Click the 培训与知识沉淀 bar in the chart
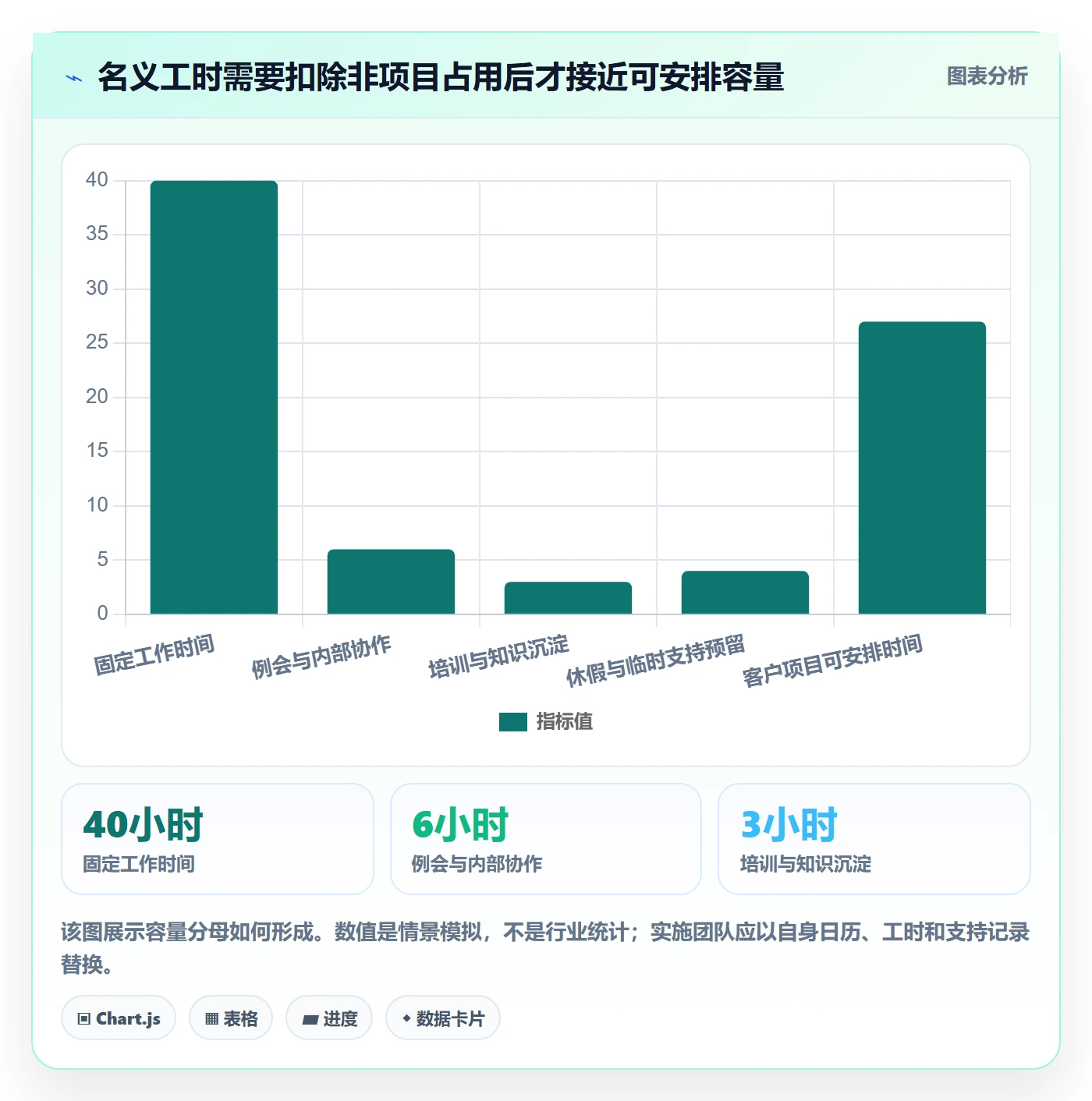 pyautogui.click(x=568, y=598)
